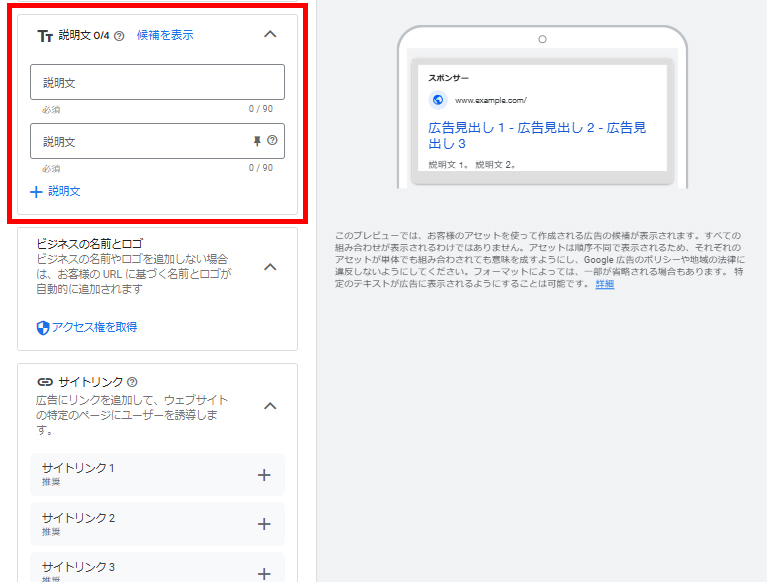The image size is (767, 582).
Task: Click the plus icon for サイトリンク 1
Action: [264, 475]
